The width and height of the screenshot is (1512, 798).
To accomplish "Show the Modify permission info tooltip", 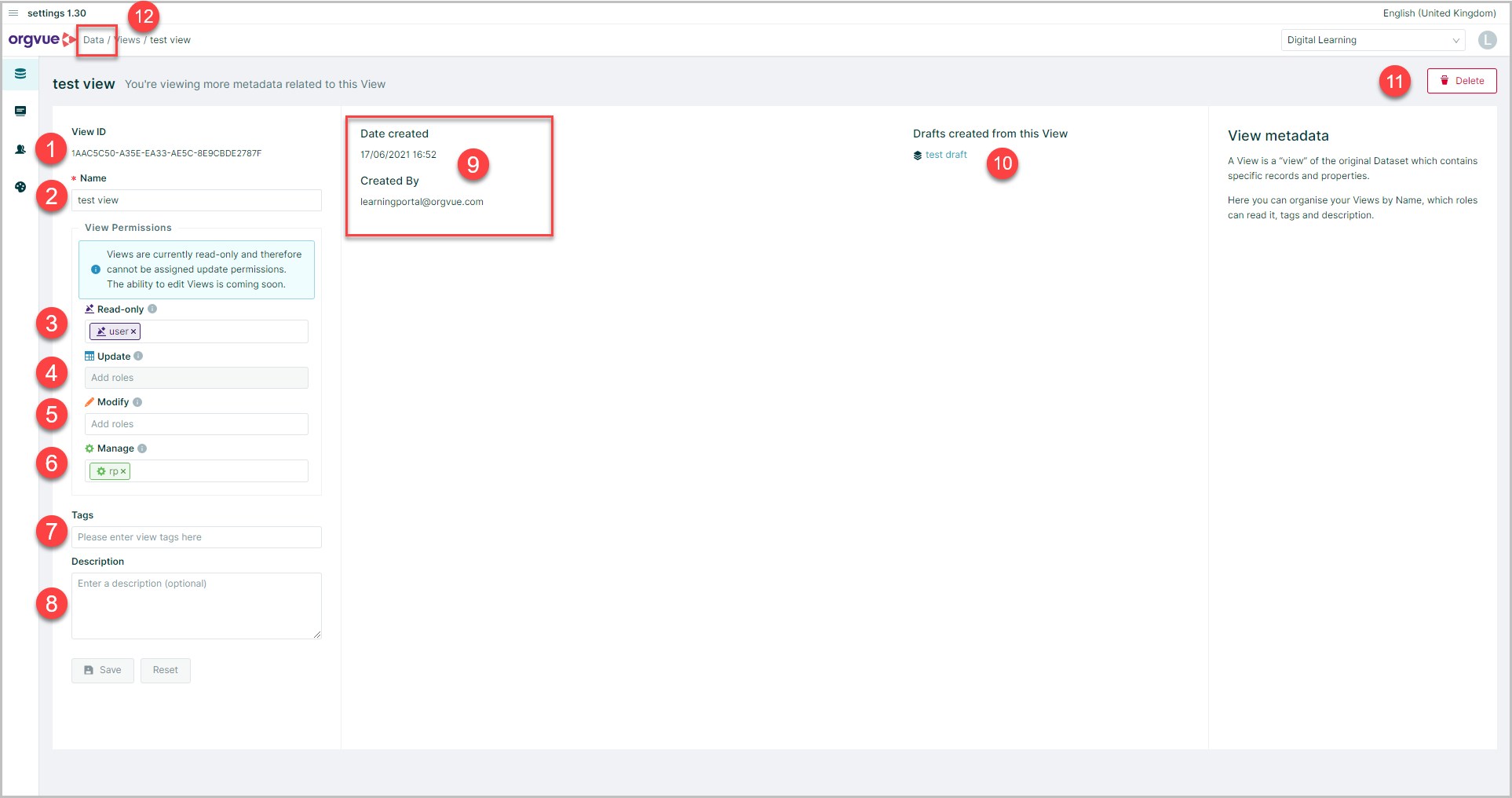I will click(x=138, y=401).
